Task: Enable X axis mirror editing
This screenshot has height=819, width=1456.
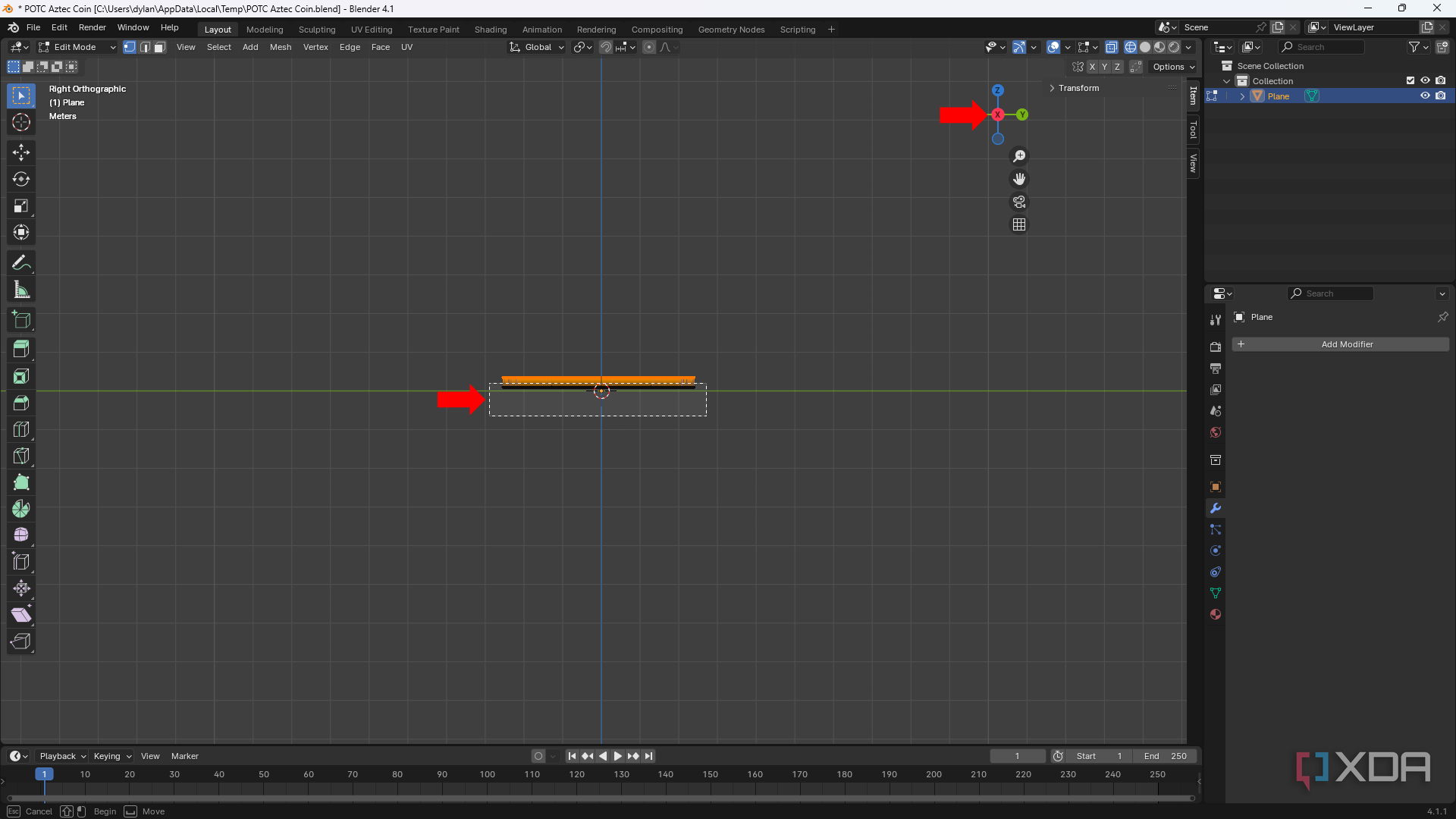Action: (x=1092, y=67)
